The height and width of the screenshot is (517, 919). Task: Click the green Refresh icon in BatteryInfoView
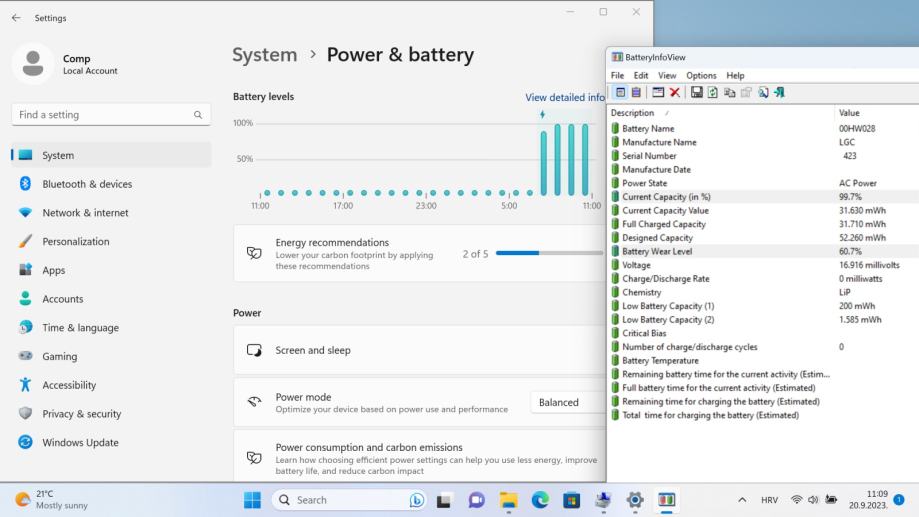713,93
